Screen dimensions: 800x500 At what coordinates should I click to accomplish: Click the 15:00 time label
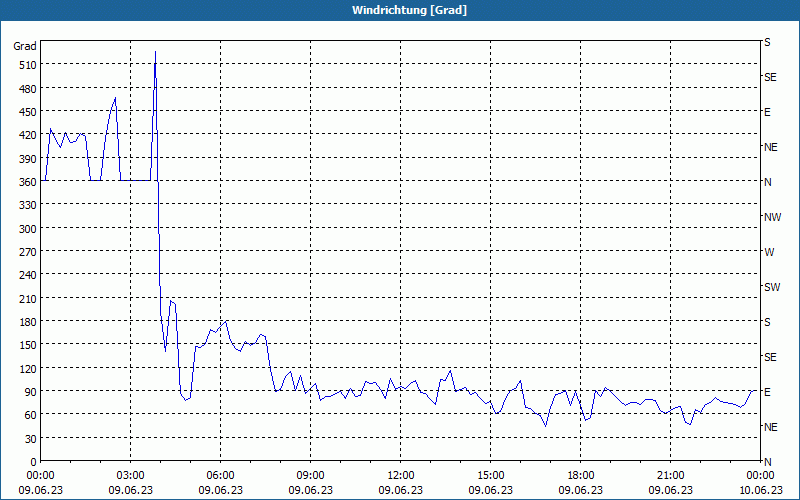click(x=491, y=476)
